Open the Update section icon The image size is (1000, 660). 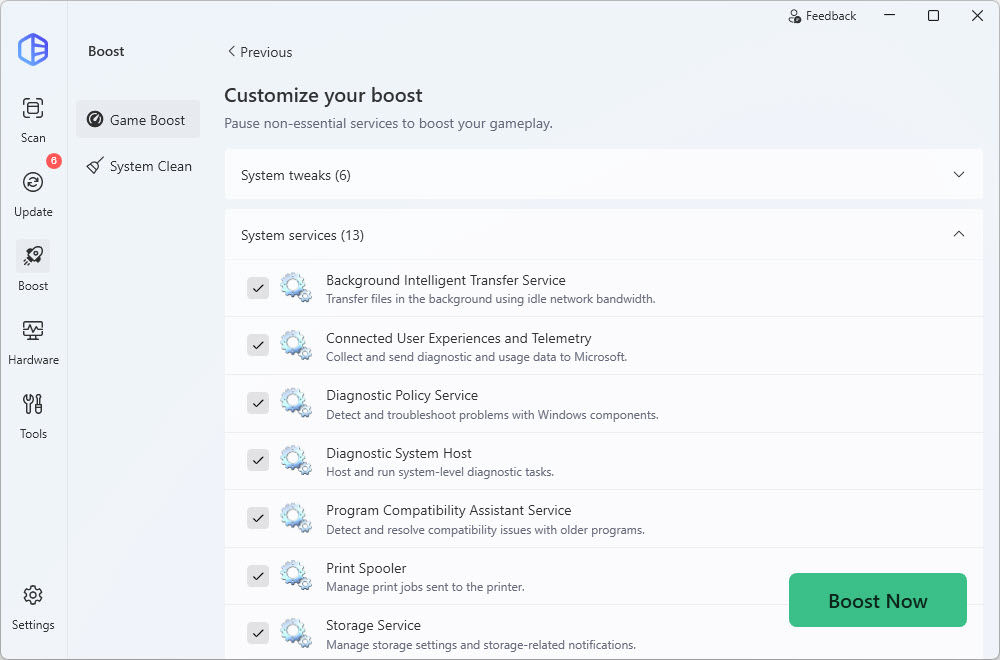click(x=33, y=182)
